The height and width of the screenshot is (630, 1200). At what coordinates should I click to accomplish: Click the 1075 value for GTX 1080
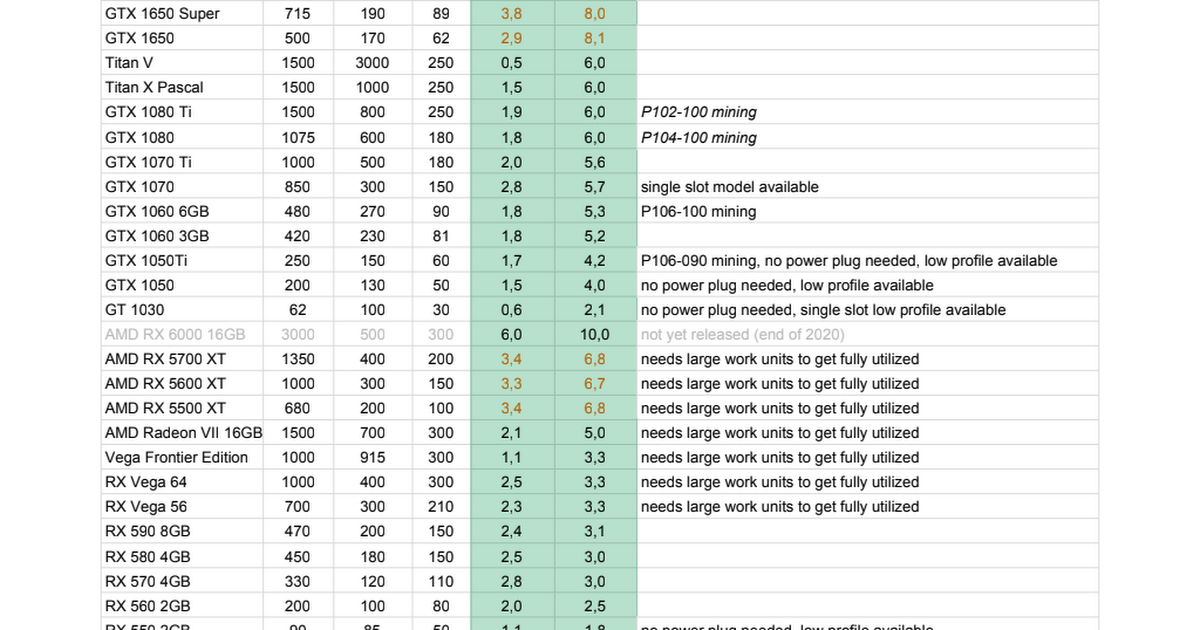click(x=298, y=137)
